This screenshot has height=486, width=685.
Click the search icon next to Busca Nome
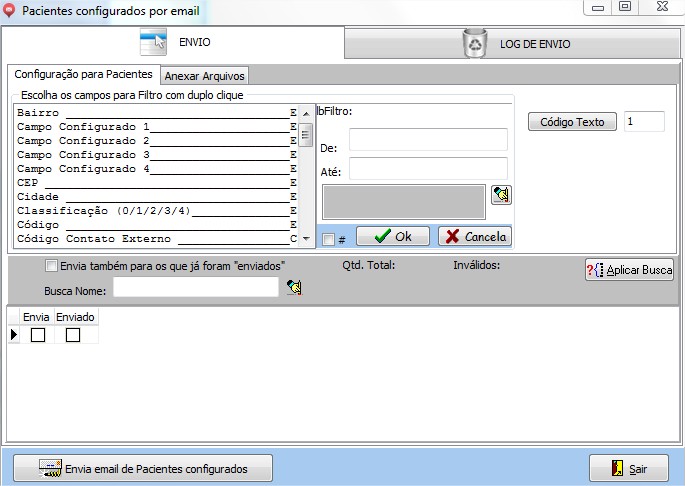click(x=294, y=288)
